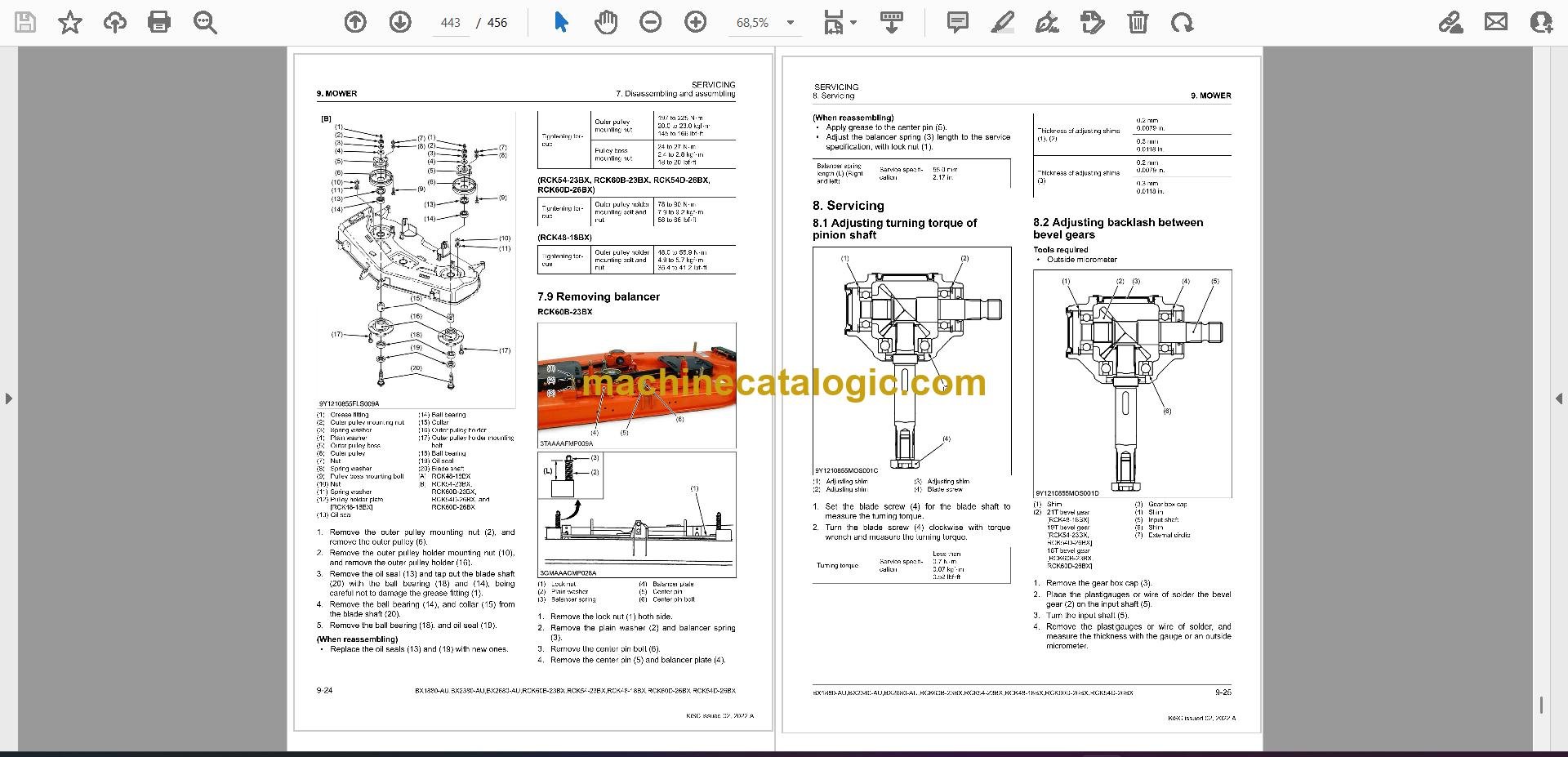This screenshot has width=1568, height=757.
Task: Click the page footer number 9-24
Action: (324, 691)
